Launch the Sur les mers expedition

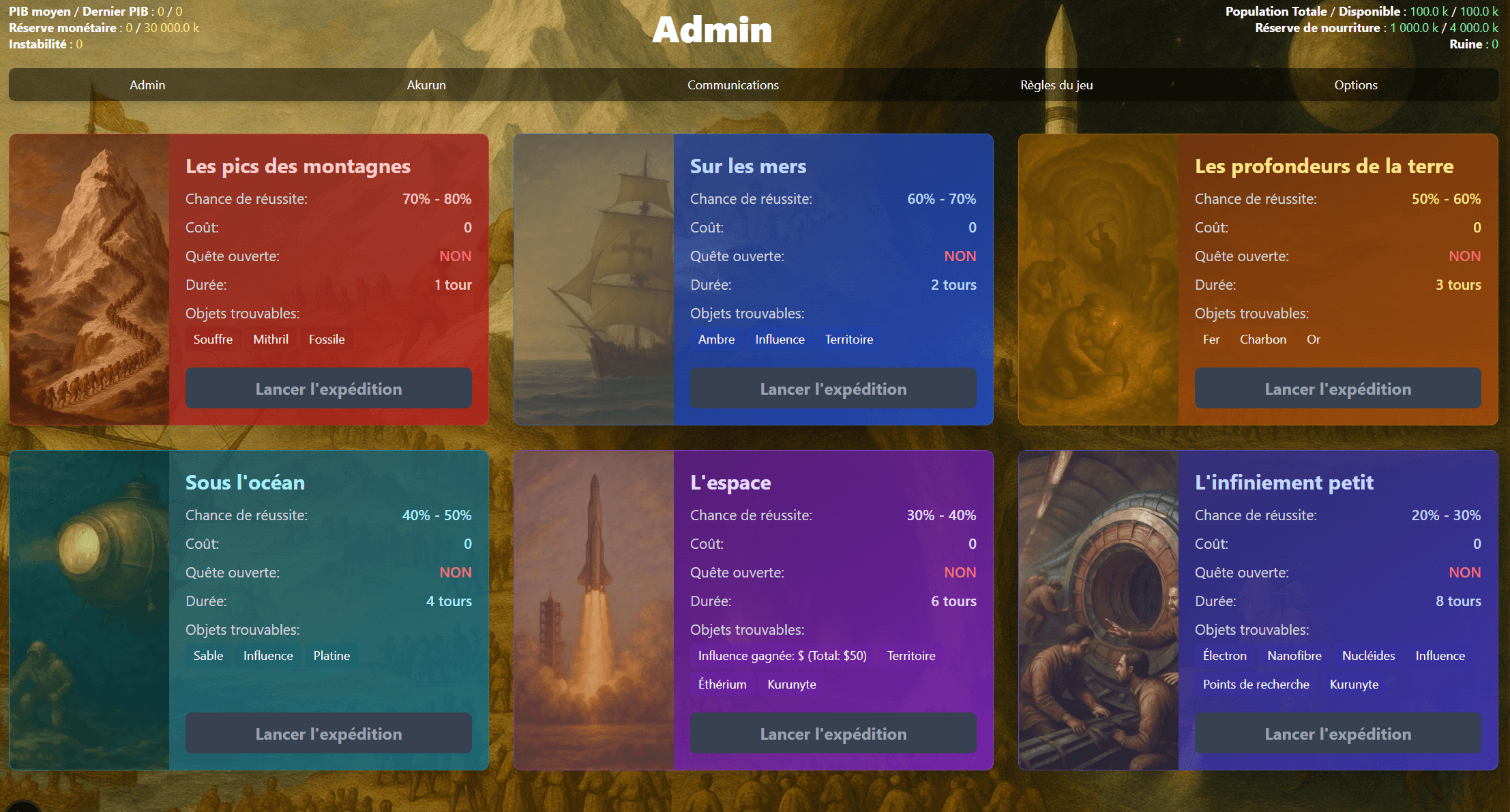[x=833, y=389]
